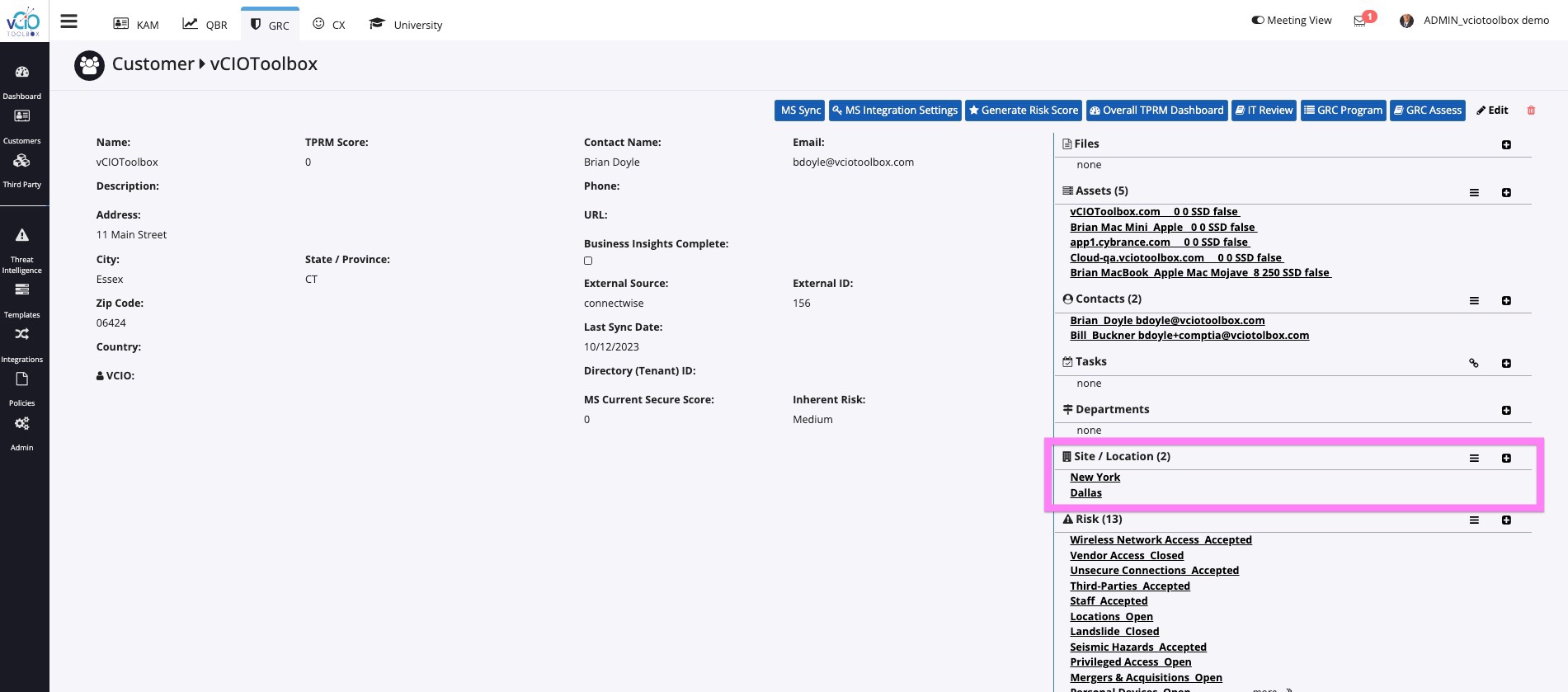Click the admin user avatar
This screenshot has height=692, width=1568.
click(1406, 21)
